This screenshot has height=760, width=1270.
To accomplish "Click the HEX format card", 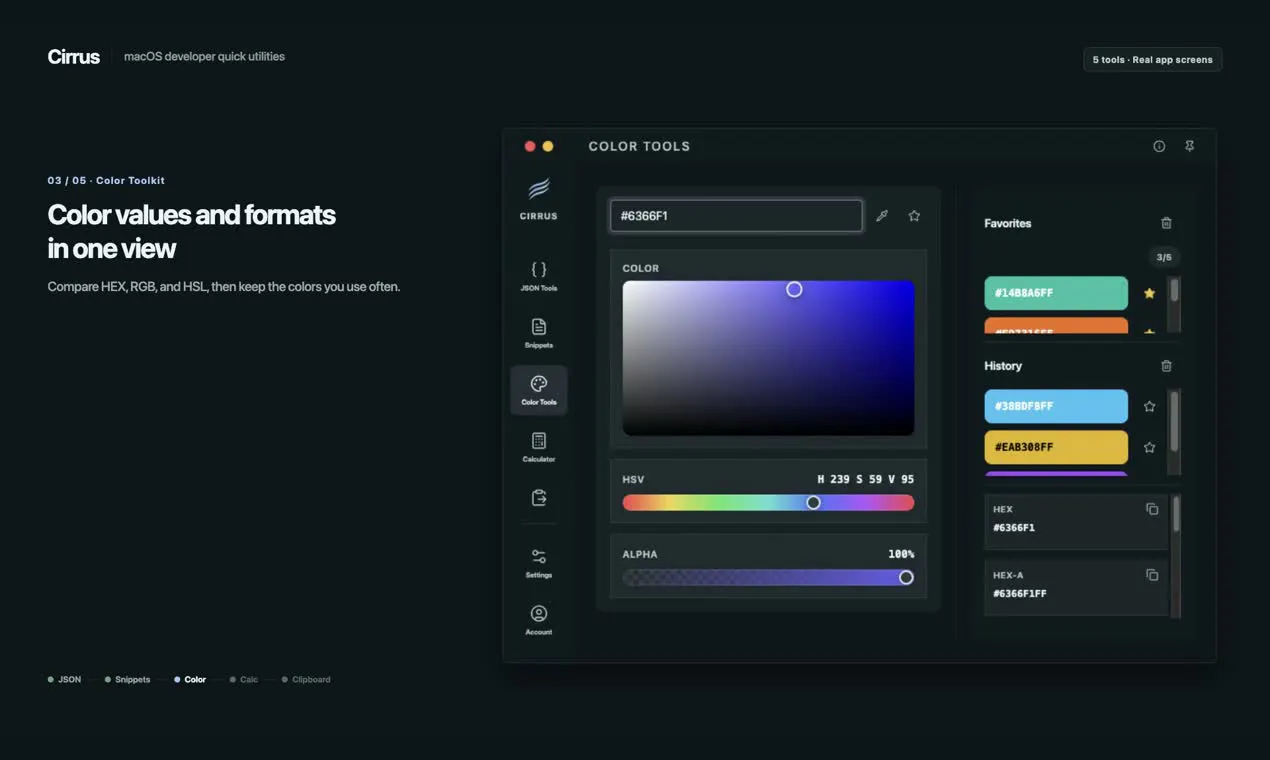I will click(1076, 521).
